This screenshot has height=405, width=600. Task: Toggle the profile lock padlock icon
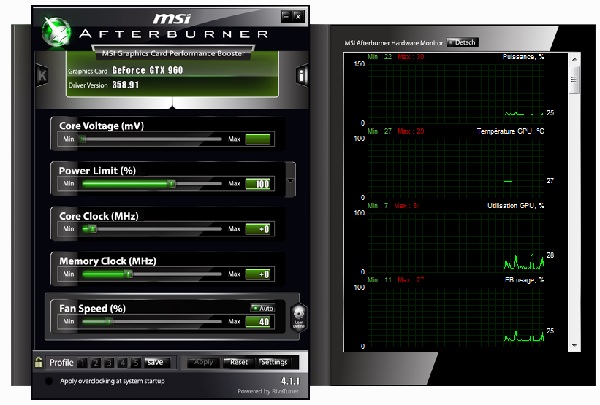coord(38,362)
